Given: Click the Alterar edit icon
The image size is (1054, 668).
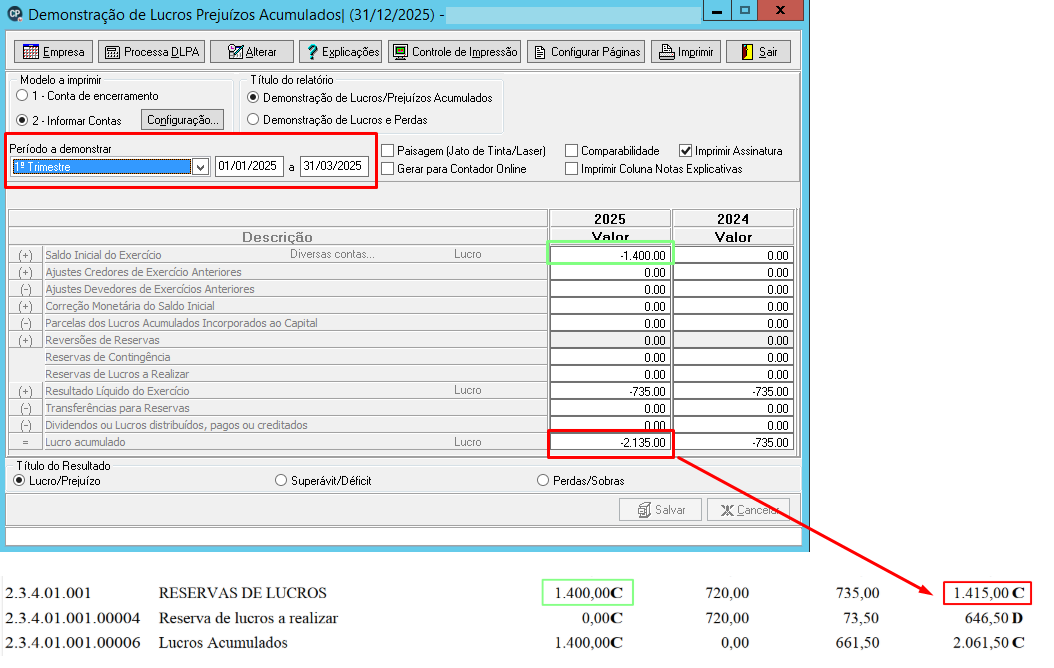Looking at the screenshot, I should coord(235,52).
